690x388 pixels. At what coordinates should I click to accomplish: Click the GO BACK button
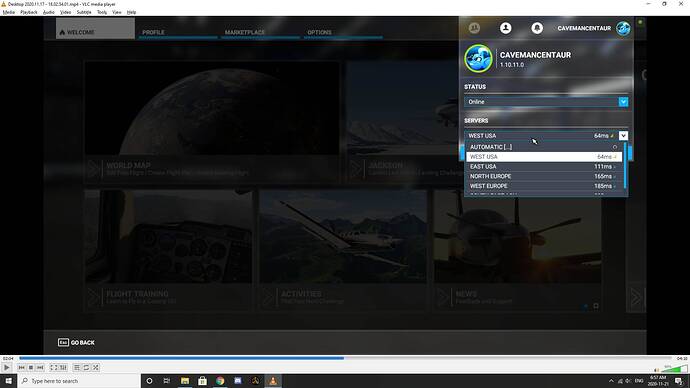(76, 342)
